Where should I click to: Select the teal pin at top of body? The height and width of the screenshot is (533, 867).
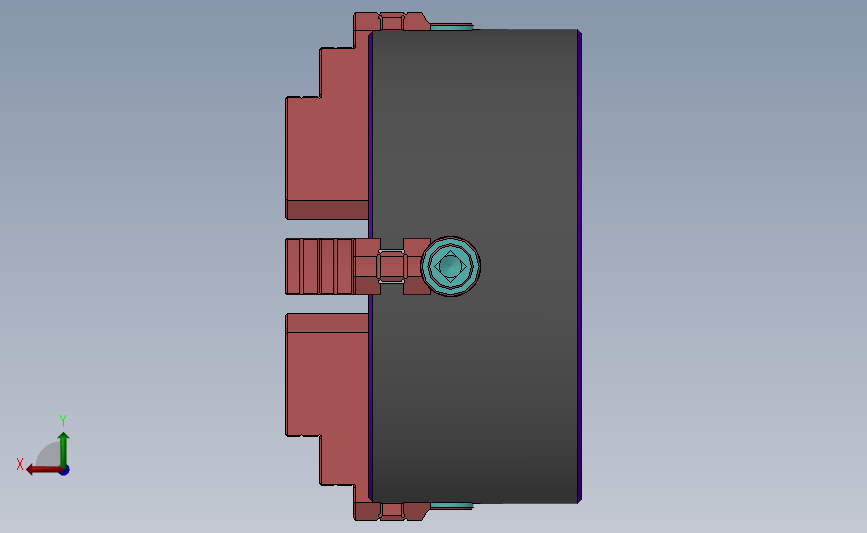[451, 27]
